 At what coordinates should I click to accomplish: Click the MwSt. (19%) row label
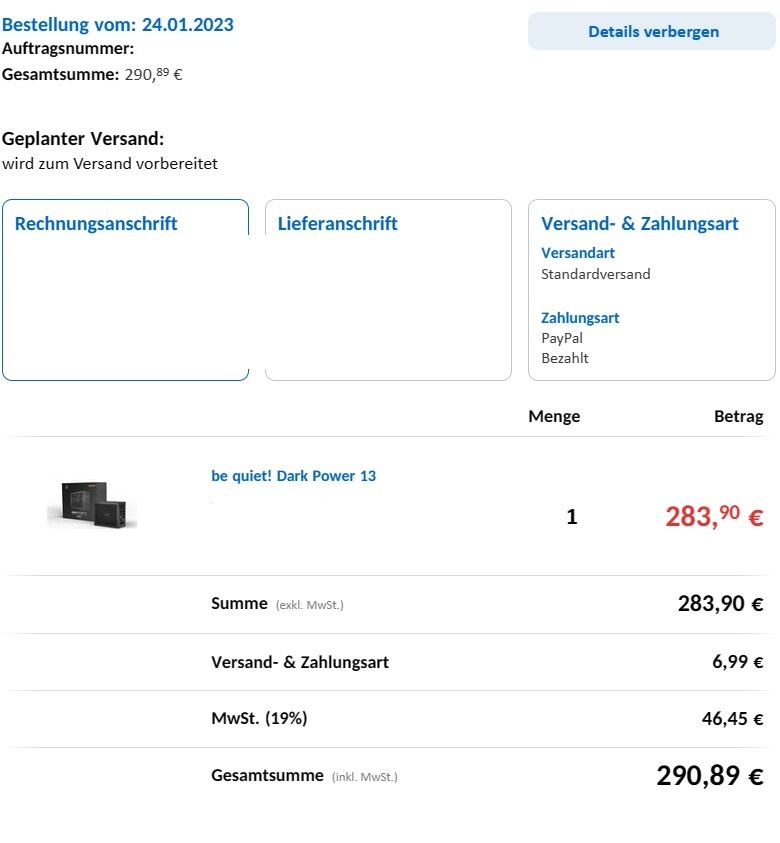coord(259,718)
